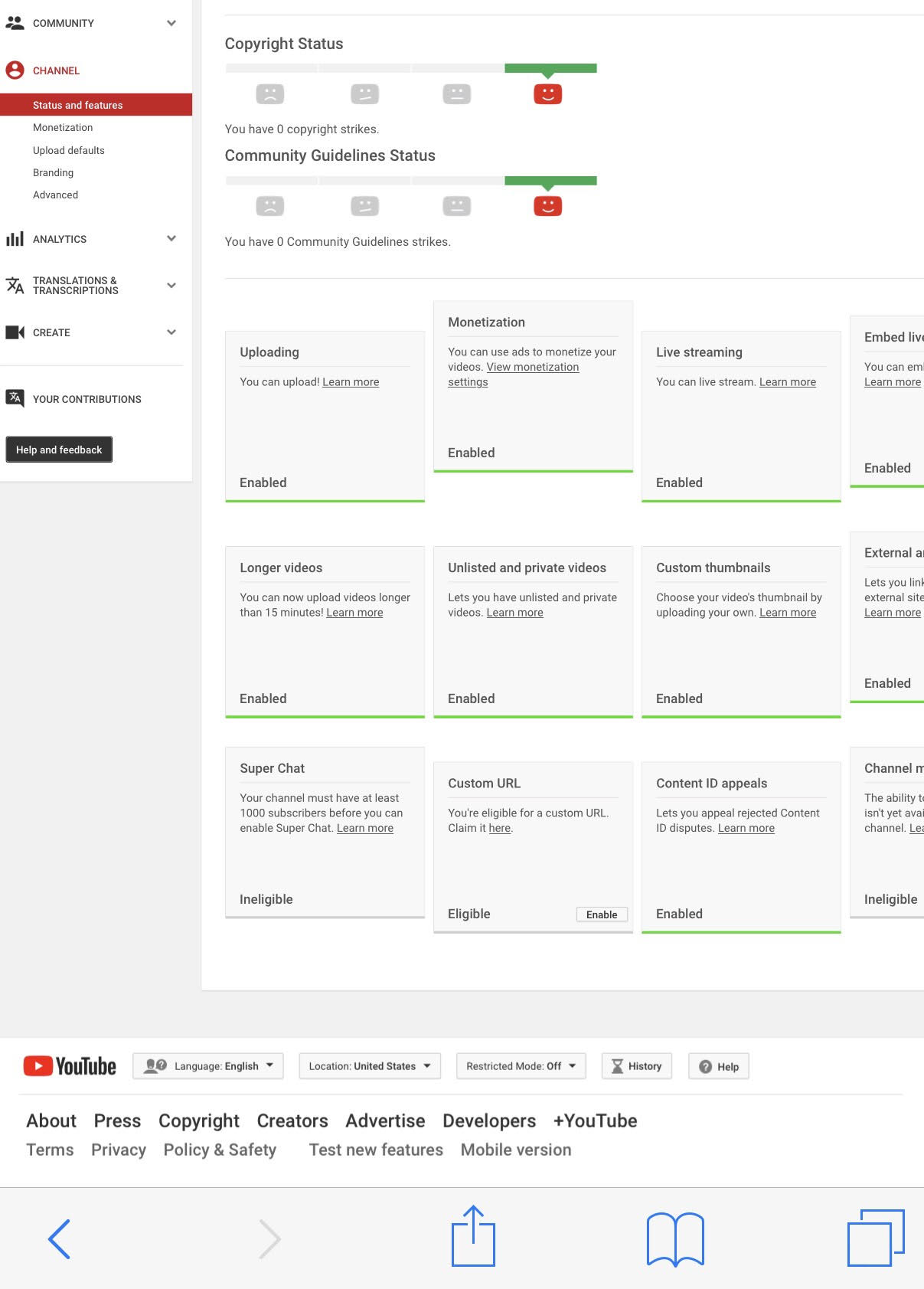Click Learn more in Embed live card
924x1289 pixels.
pos(893,382)
